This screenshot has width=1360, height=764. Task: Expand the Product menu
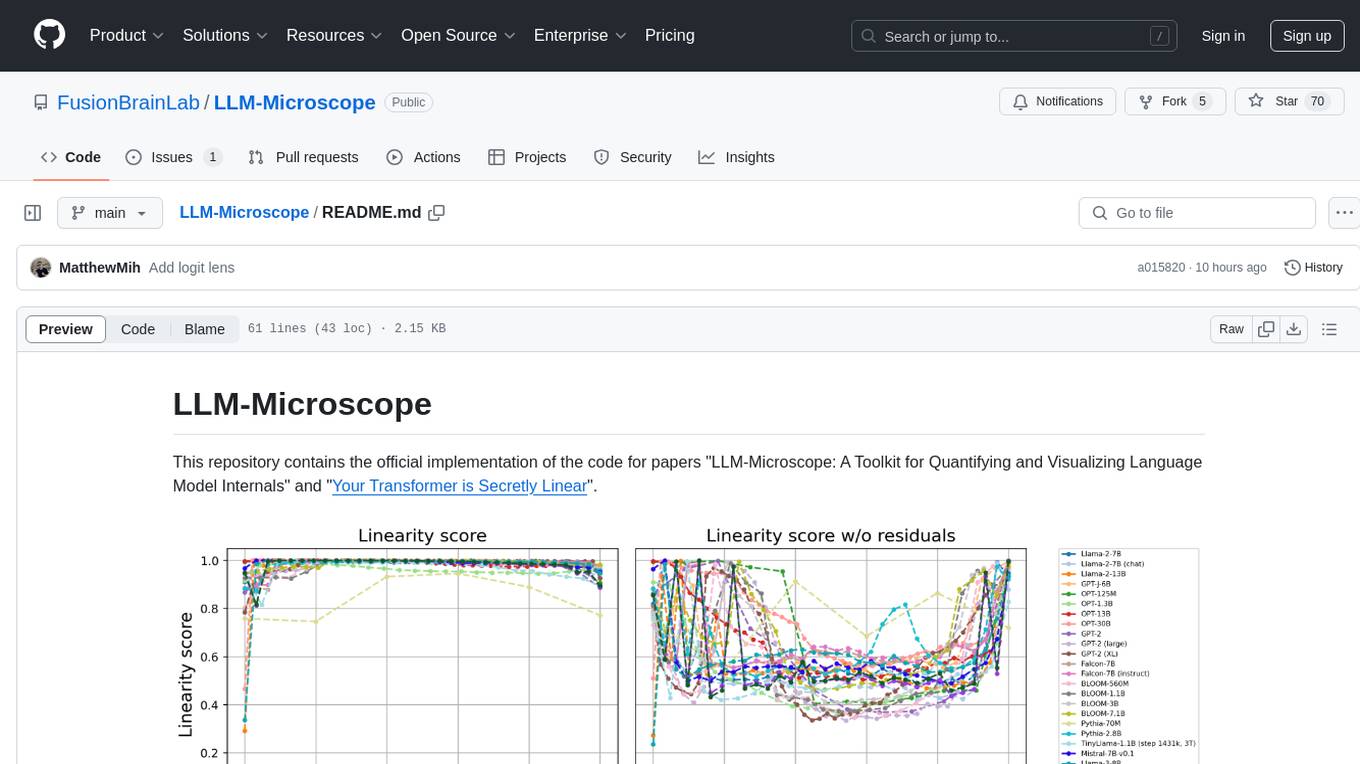[127, 35]
